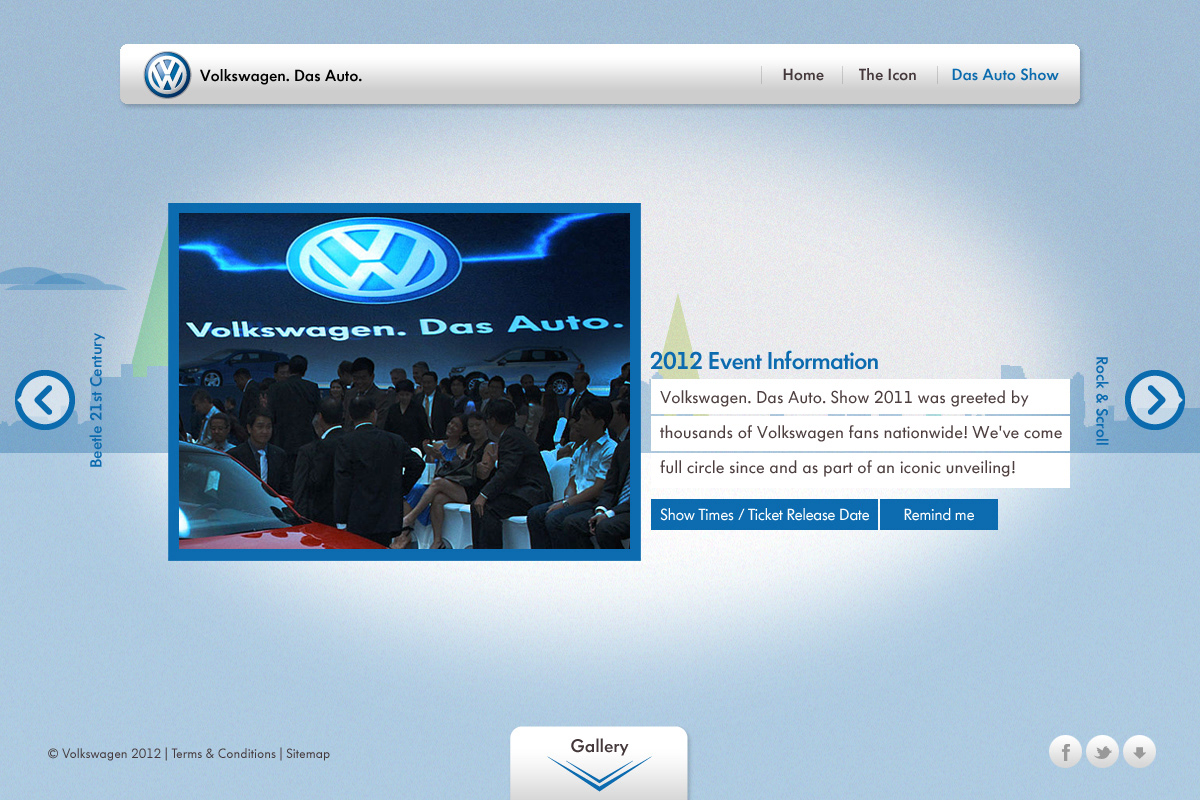
Task: Open the Terms & Conditions link
Action: click(223, 754)
